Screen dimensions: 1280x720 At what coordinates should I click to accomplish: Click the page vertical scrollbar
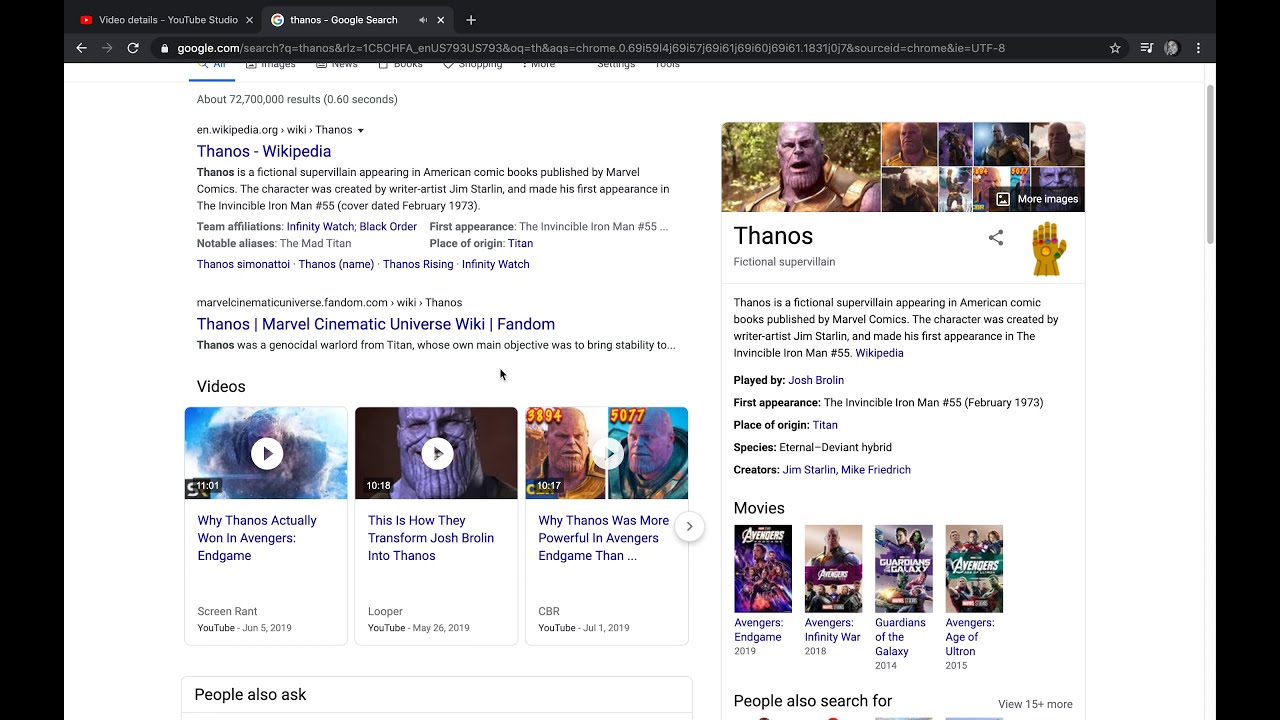[x=1210, y=165]
